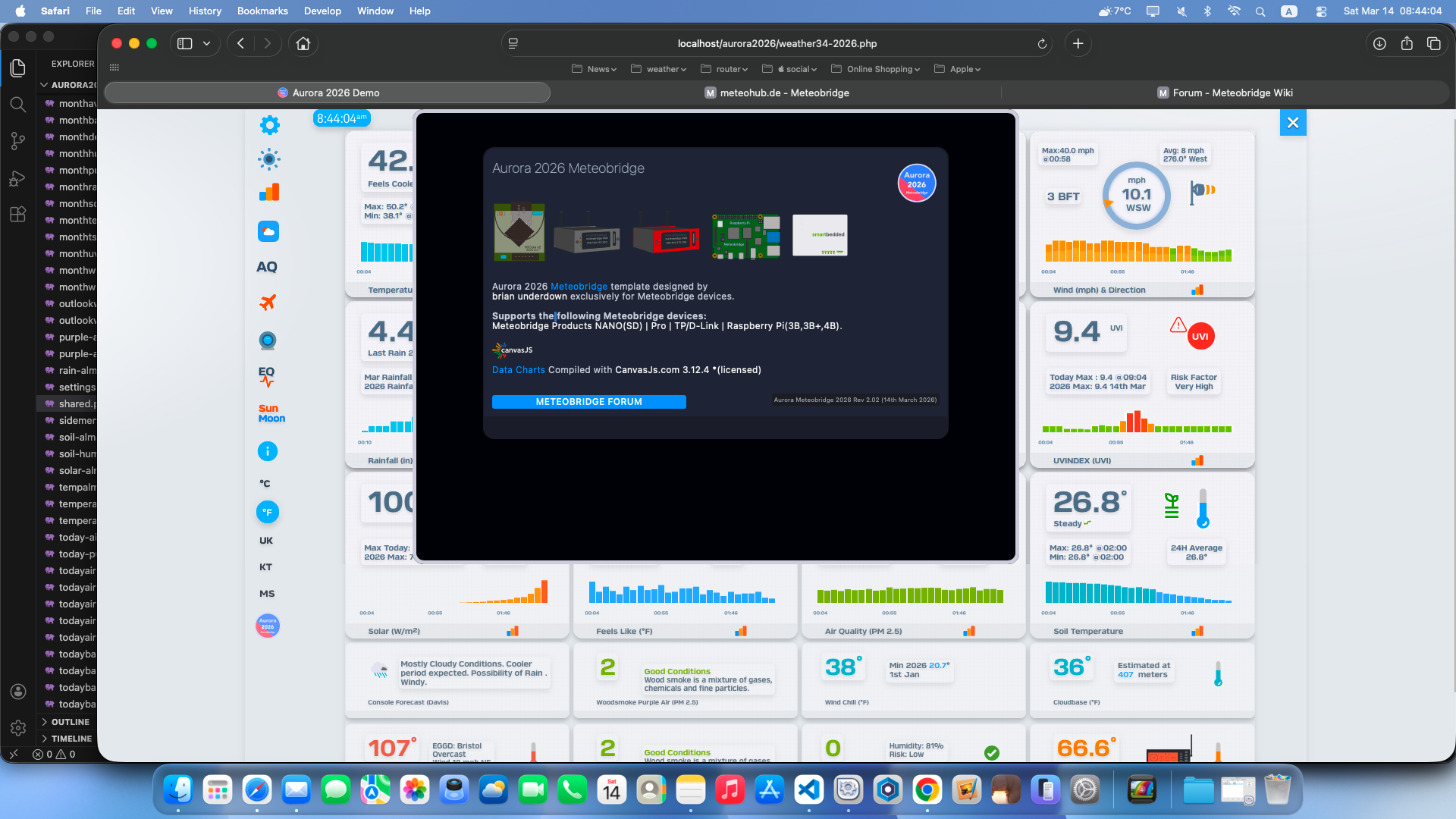The image size is (1456, 819).
Task: Open the blue cloud weather forecast icon
Action: pyautogui.click(x=268, y=231)
